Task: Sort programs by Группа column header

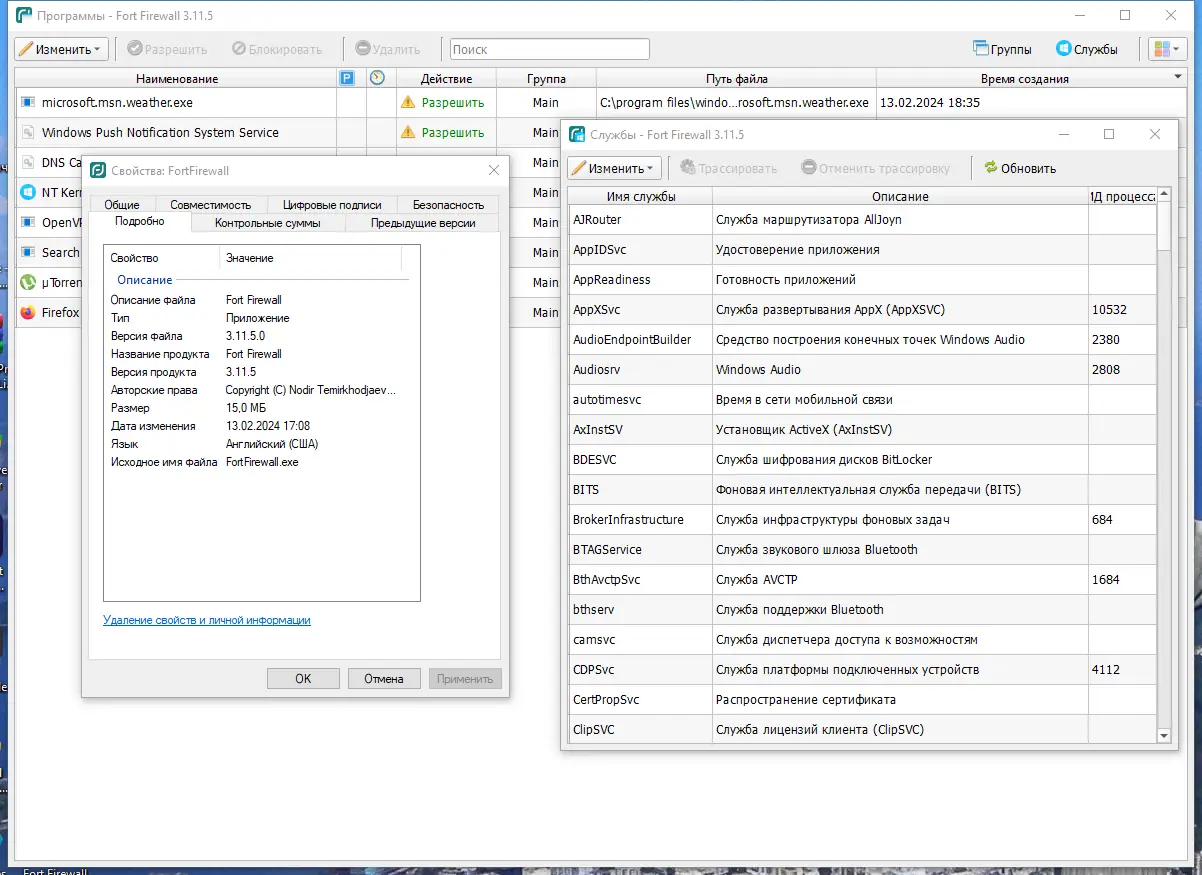Action: coord(546,78)
